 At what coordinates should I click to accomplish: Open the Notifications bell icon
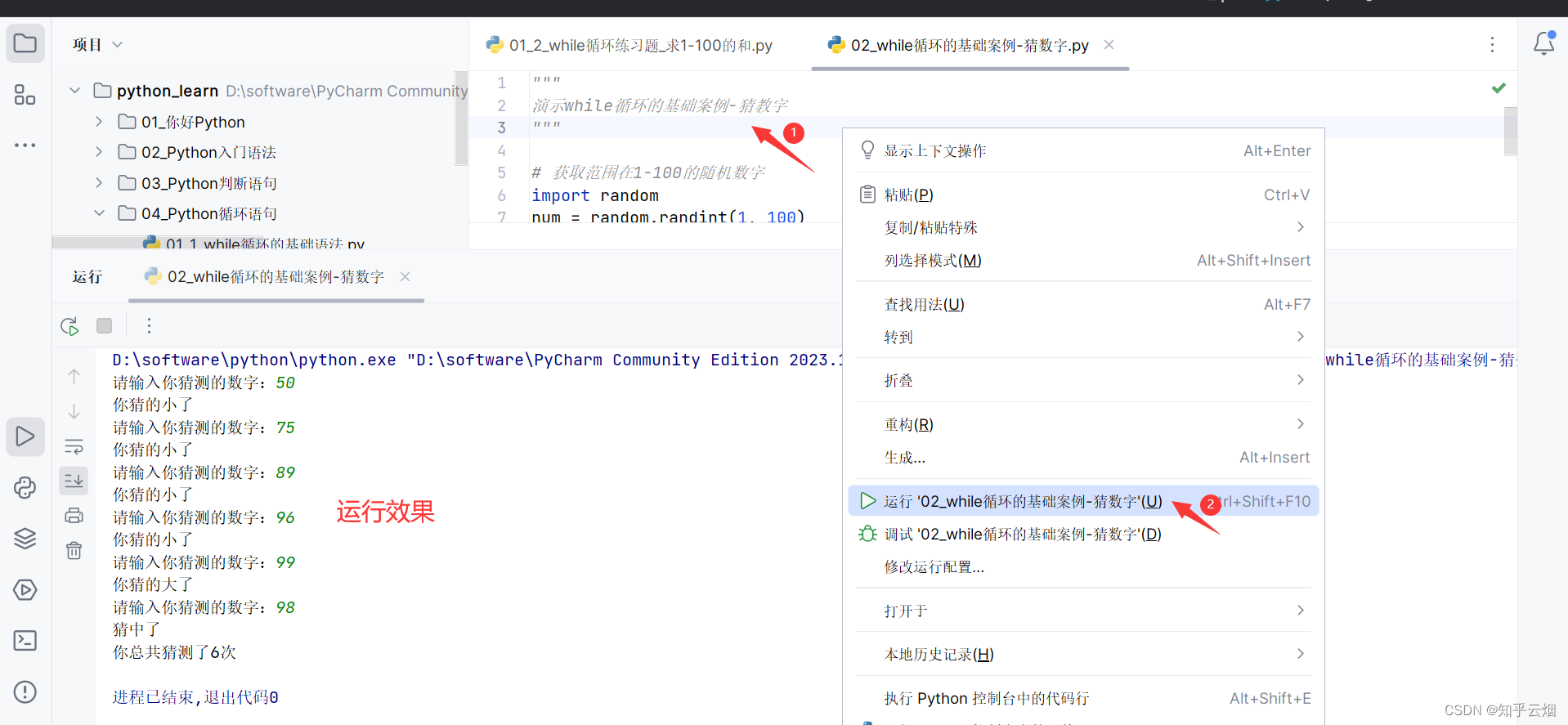point(1543,43)
